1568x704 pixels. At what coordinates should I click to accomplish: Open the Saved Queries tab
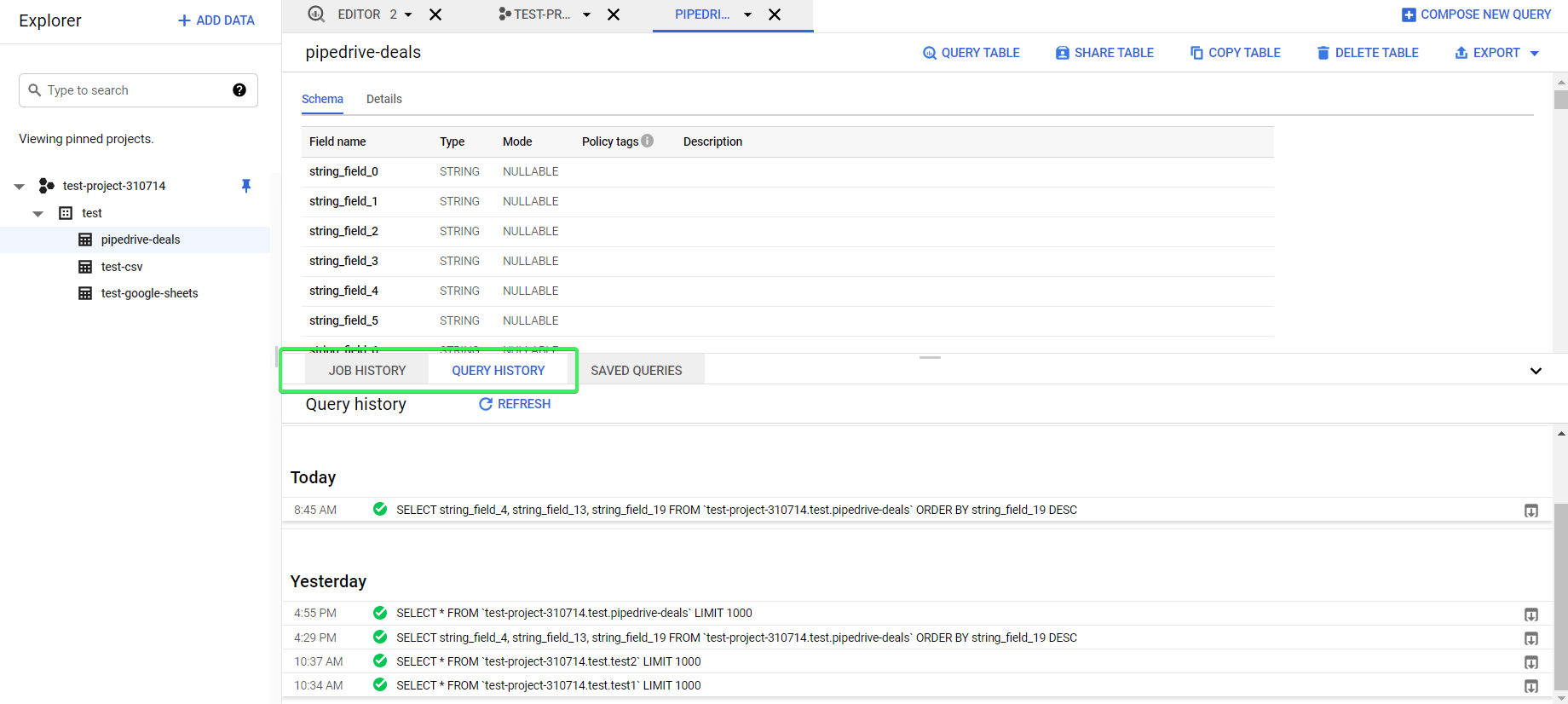click(x=637, y=371)
